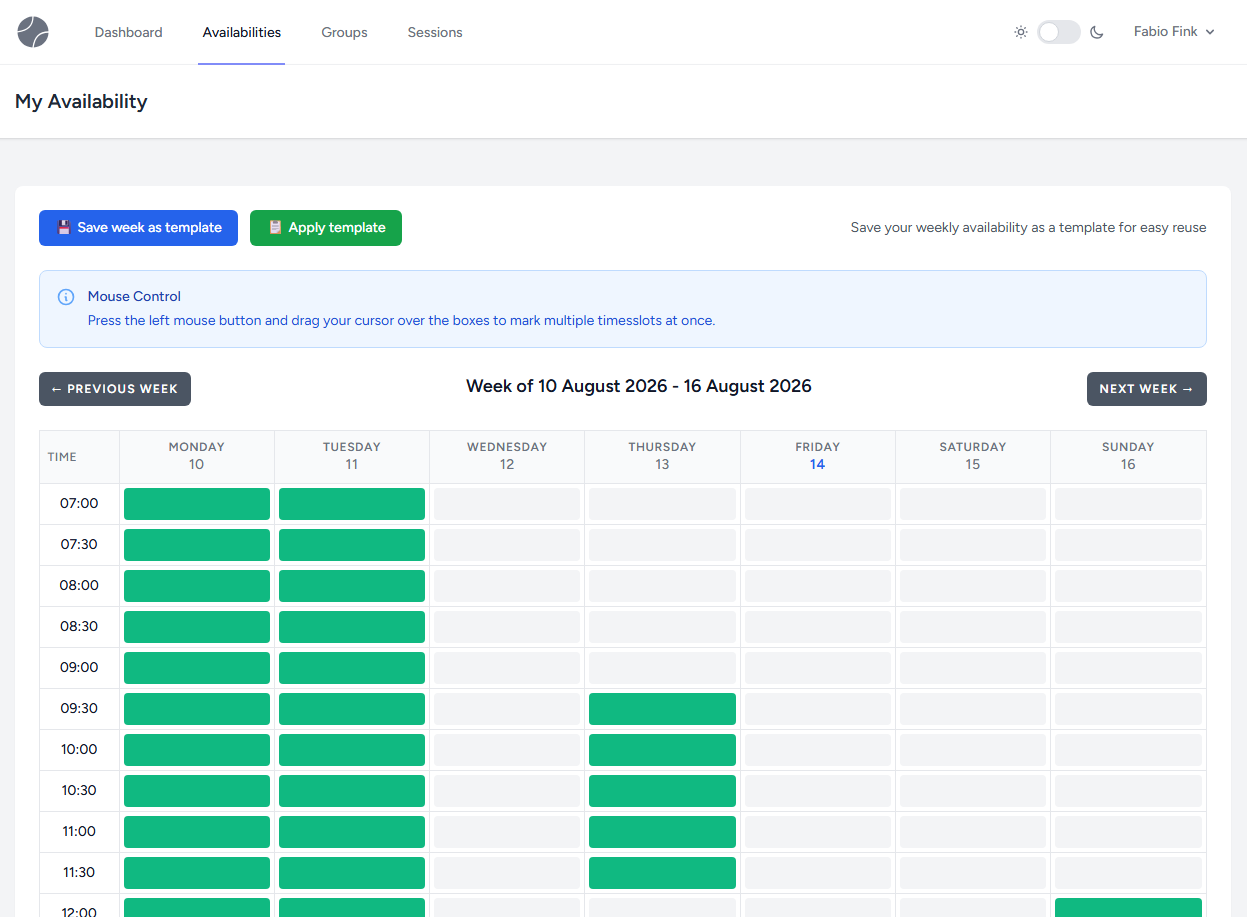Mark Saturday 07:30 slot as available

click(x=973, y=545)
